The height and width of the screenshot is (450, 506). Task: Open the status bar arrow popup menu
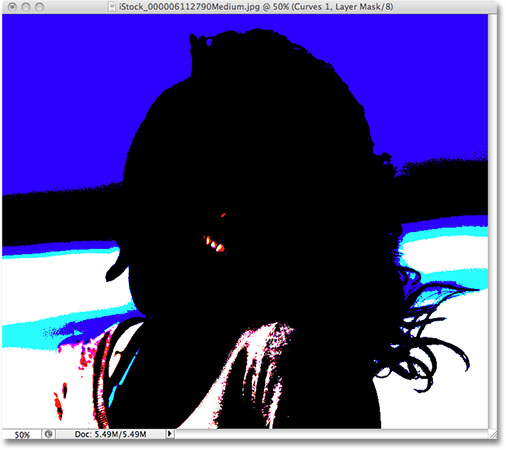click(x=170, y=434)
